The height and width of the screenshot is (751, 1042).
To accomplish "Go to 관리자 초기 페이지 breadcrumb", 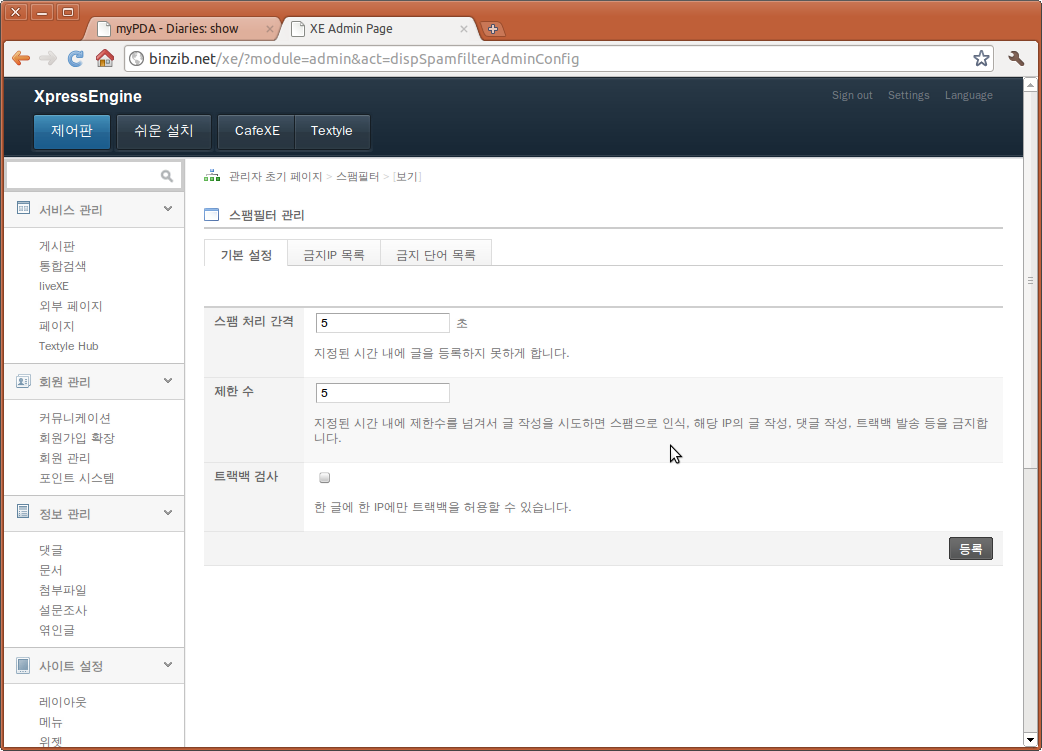I will [x=275, y=176].
